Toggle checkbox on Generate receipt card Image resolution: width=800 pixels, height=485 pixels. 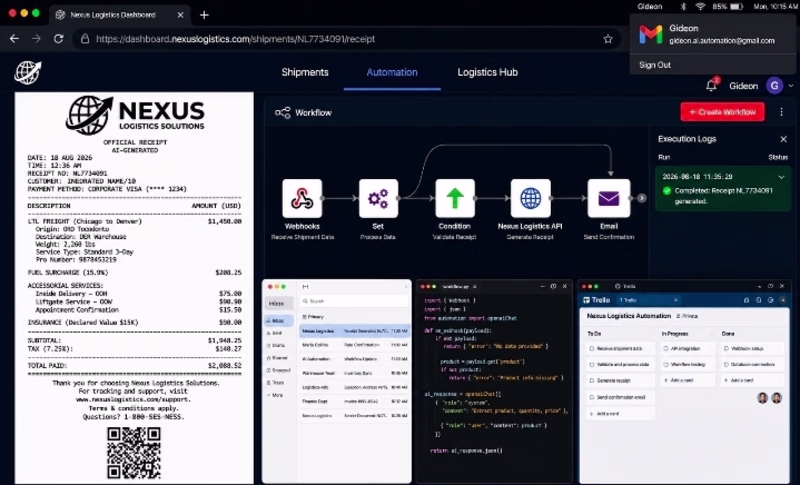[592, 380]
